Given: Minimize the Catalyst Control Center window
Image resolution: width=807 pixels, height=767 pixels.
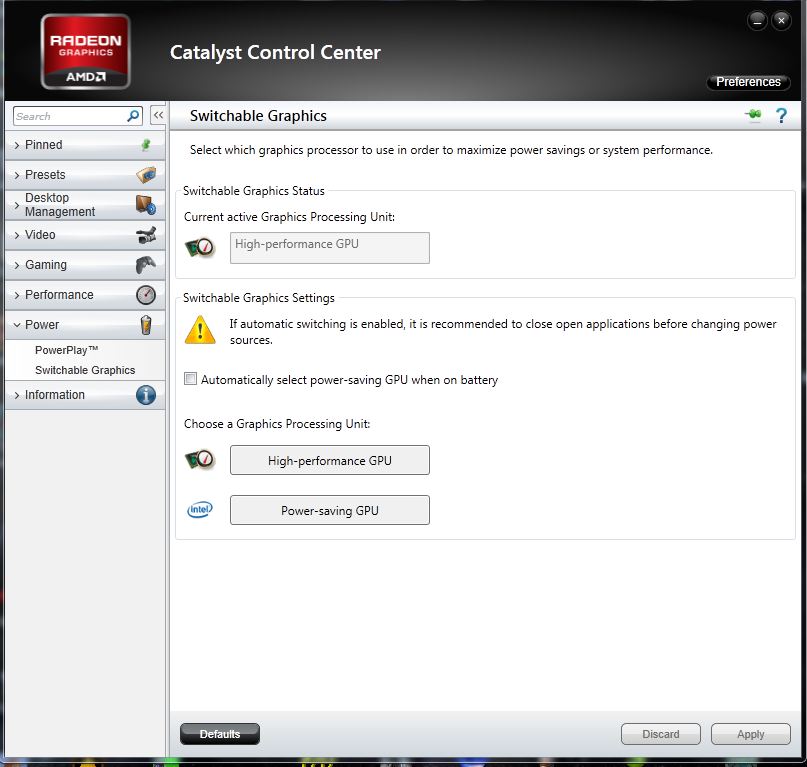Looking at the screenshot, I should (x=757, y=21).
